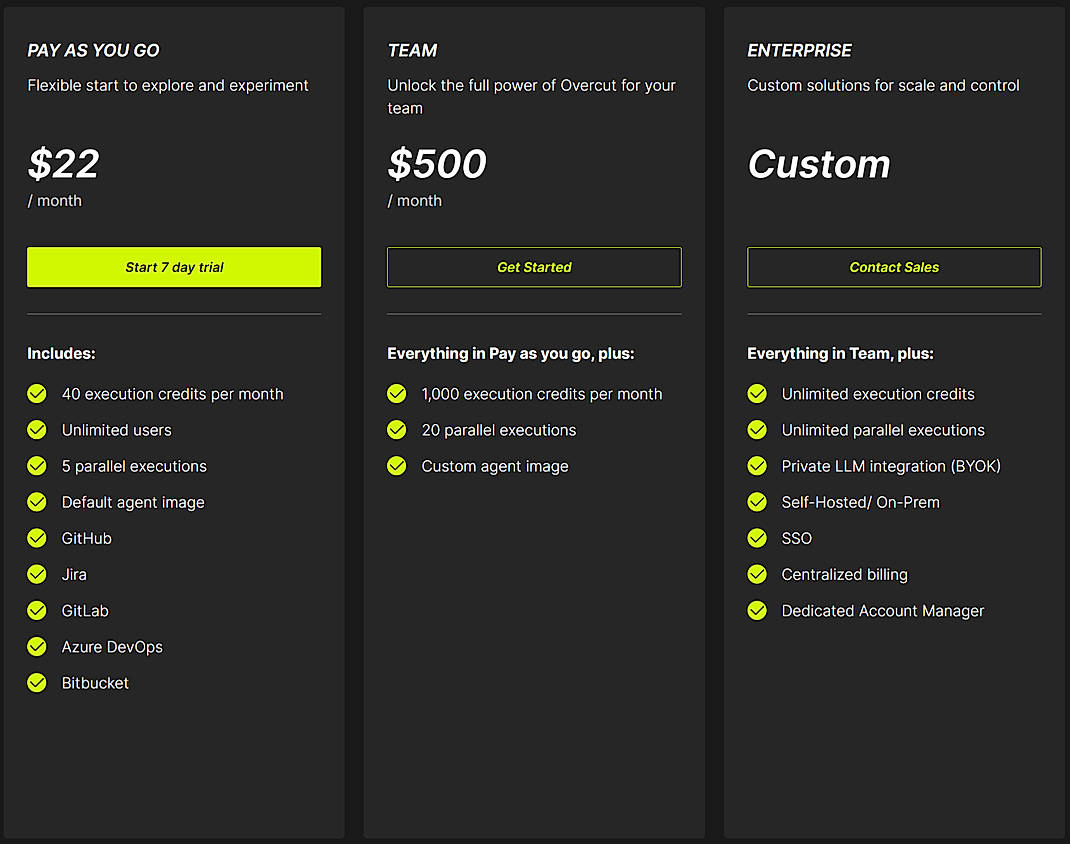Click the Start 7 day trial button

pos(174,267)
